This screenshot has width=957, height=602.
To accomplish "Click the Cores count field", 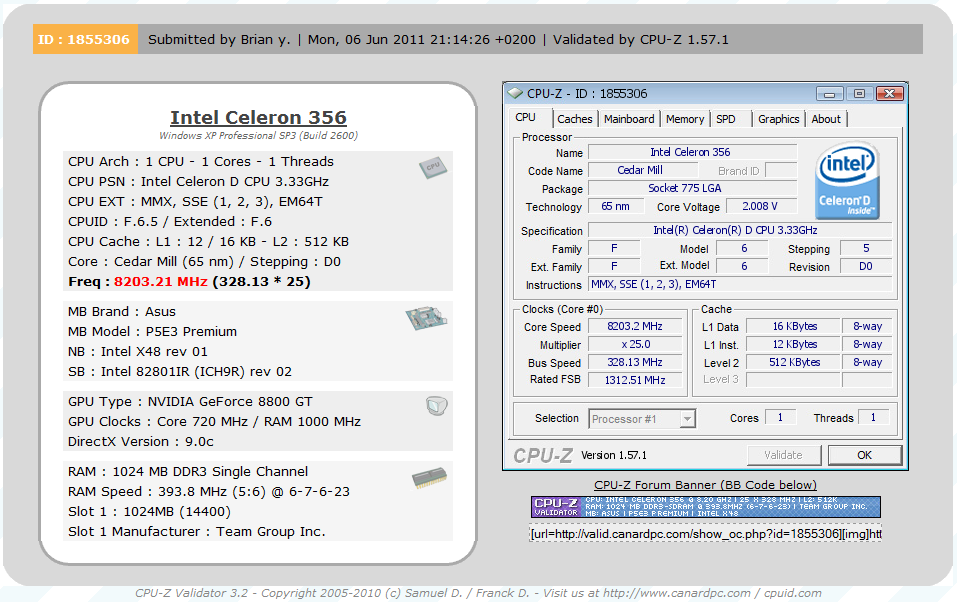I will pyautogui.click(x=781, y=418).
